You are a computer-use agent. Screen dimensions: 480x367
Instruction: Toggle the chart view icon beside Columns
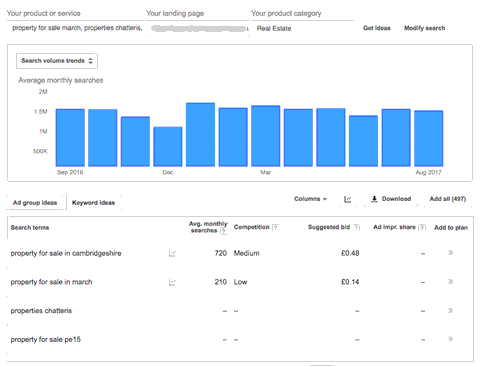[x=348, y=199]
